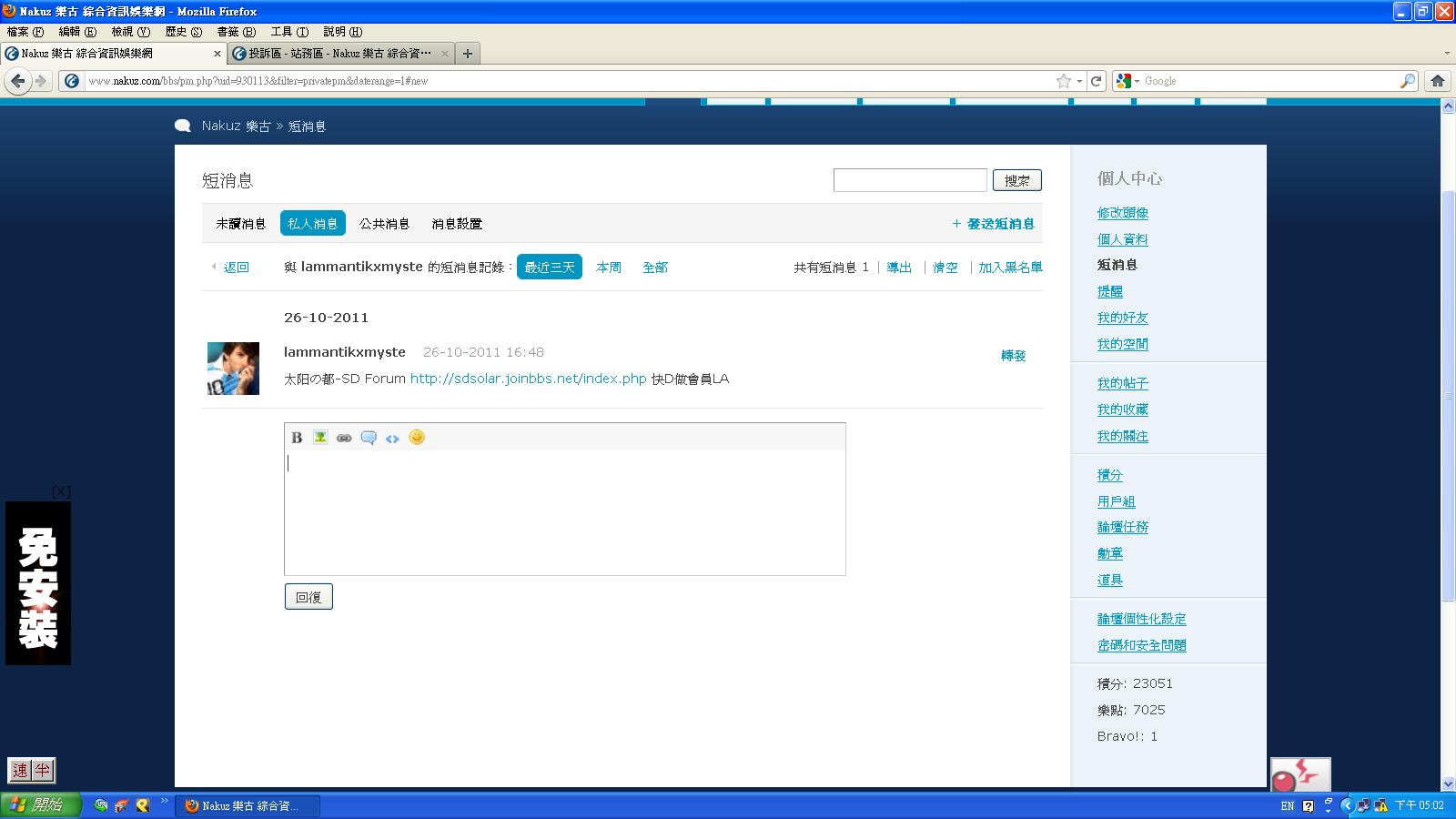Open the smiley emoticon picker
Viewport: 1456px width, 819px height.
pos(417,438)
